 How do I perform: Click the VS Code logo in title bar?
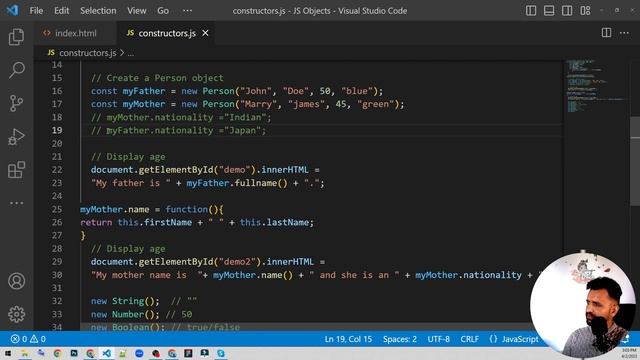click(x=12, y=10)
